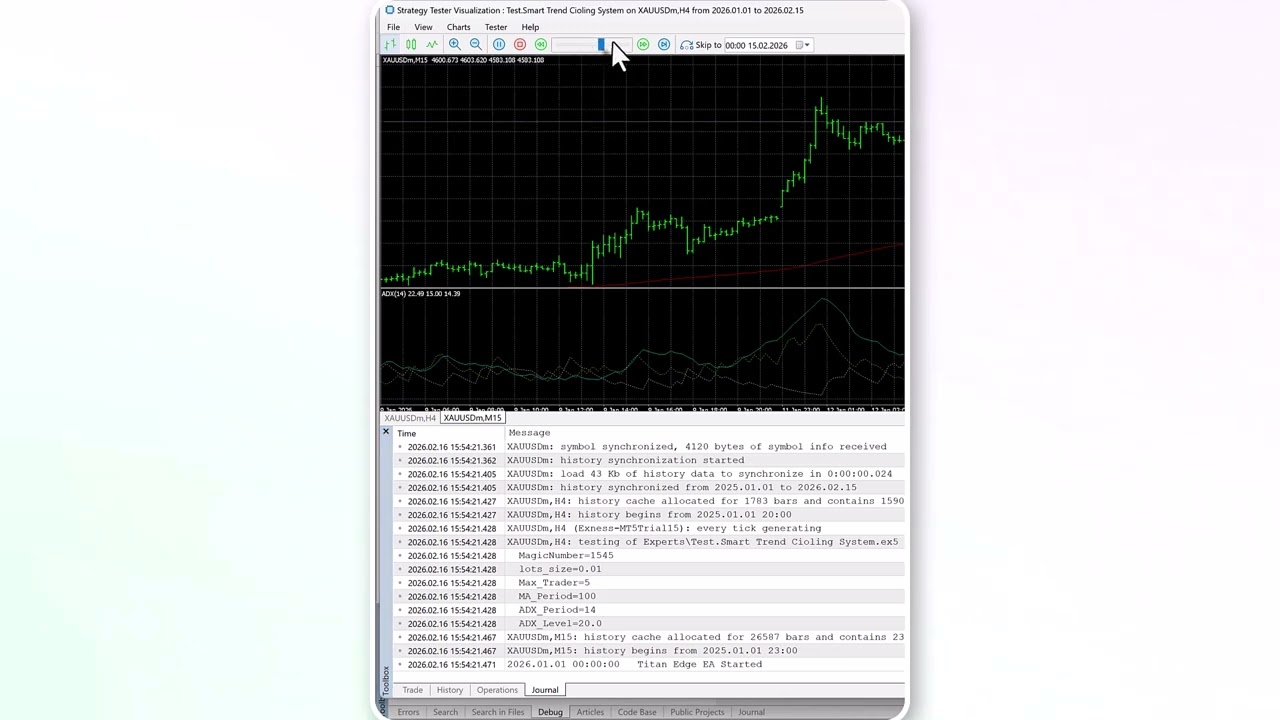Open the Operations tab
The image size is (1280, 720).
pos(497,690)
